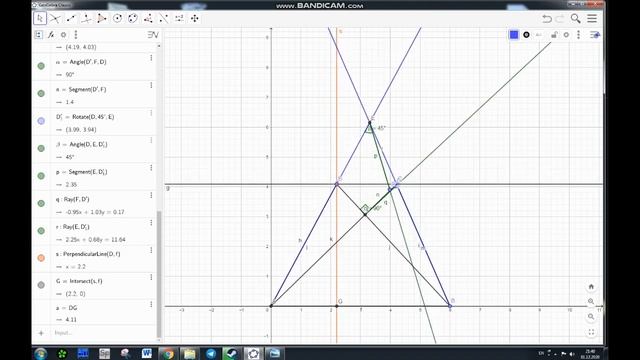Toggle visibility of Rotate(D, 45°, E) point
This screenshot has width=640, height=360.
[x=41, y=121]
